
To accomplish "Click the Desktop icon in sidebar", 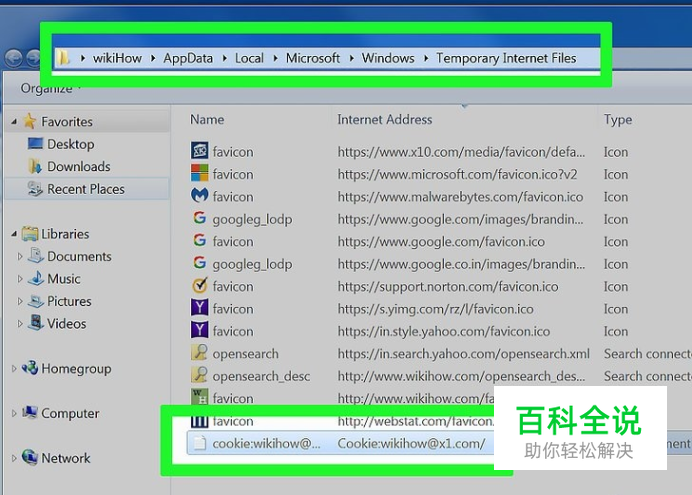I will [x=35, y=143].
